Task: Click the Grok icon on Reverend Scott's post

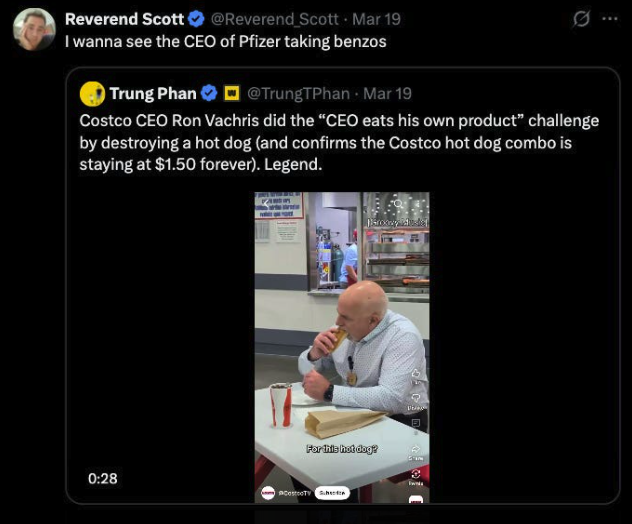Action: [x=579, y=19]
